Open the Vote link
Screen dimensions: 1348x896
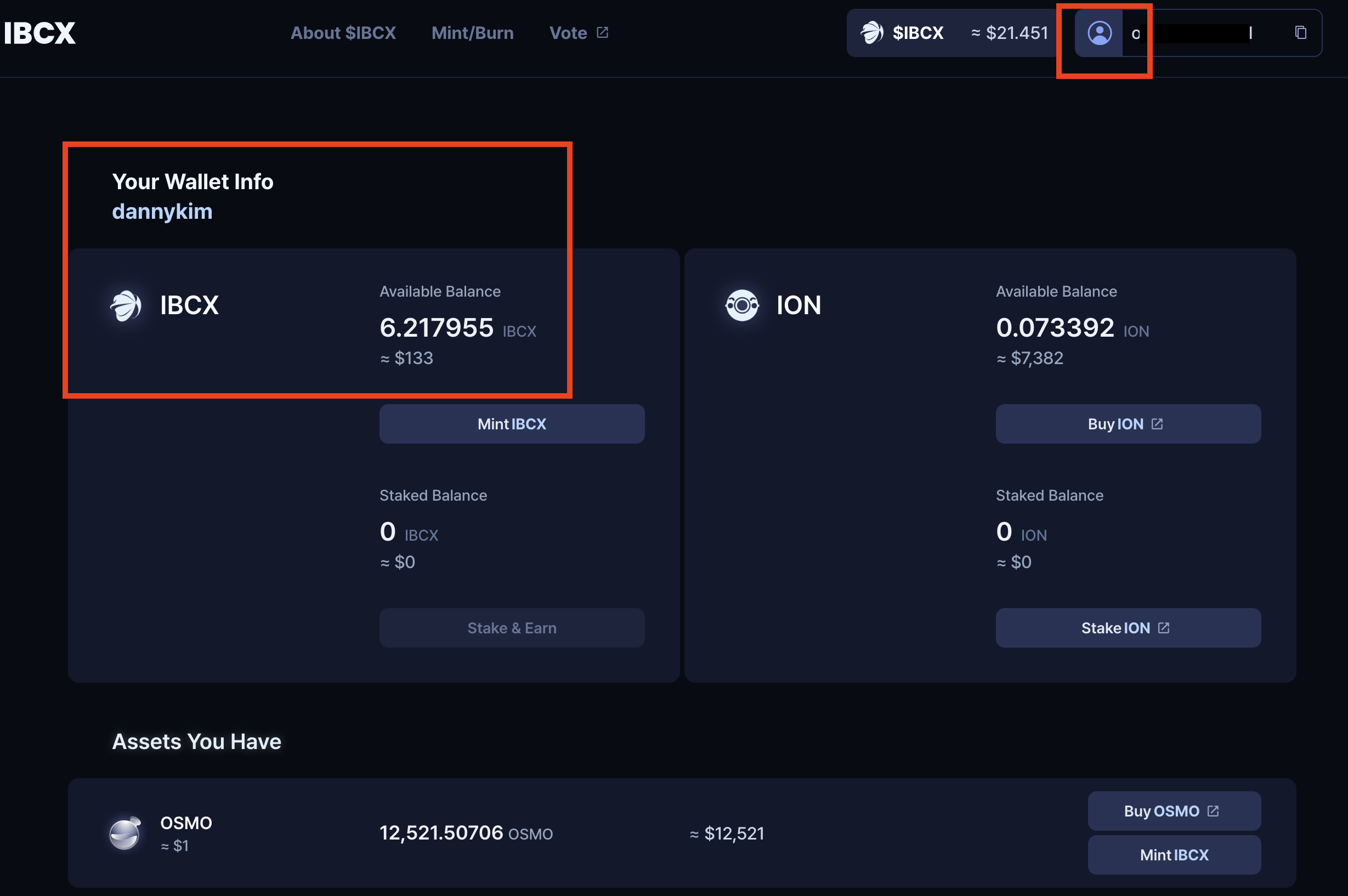coord(568,32)
